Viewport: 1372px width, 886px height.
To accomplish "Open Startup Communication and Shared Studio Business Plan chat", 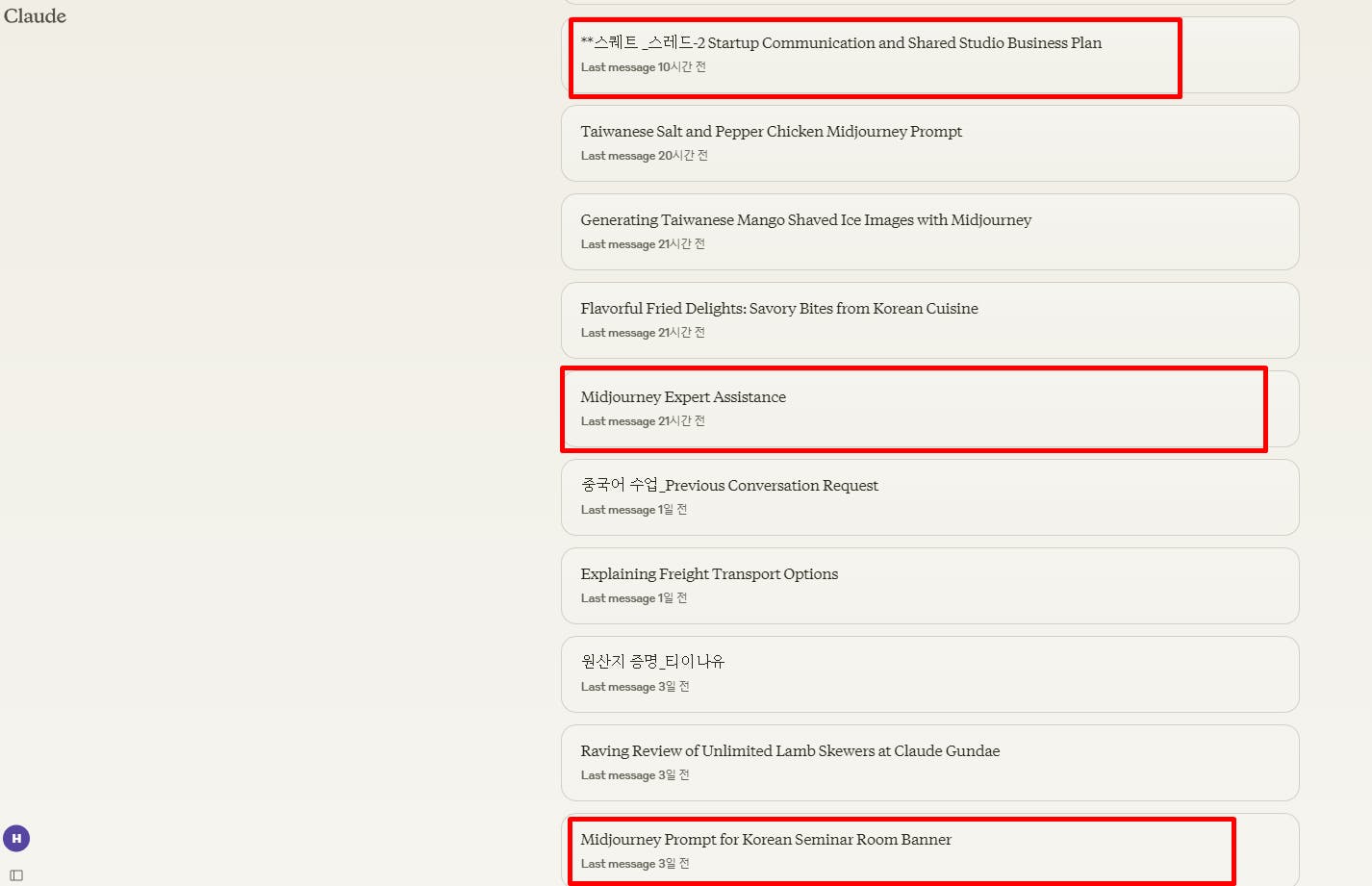I will (x=930, y=55).
